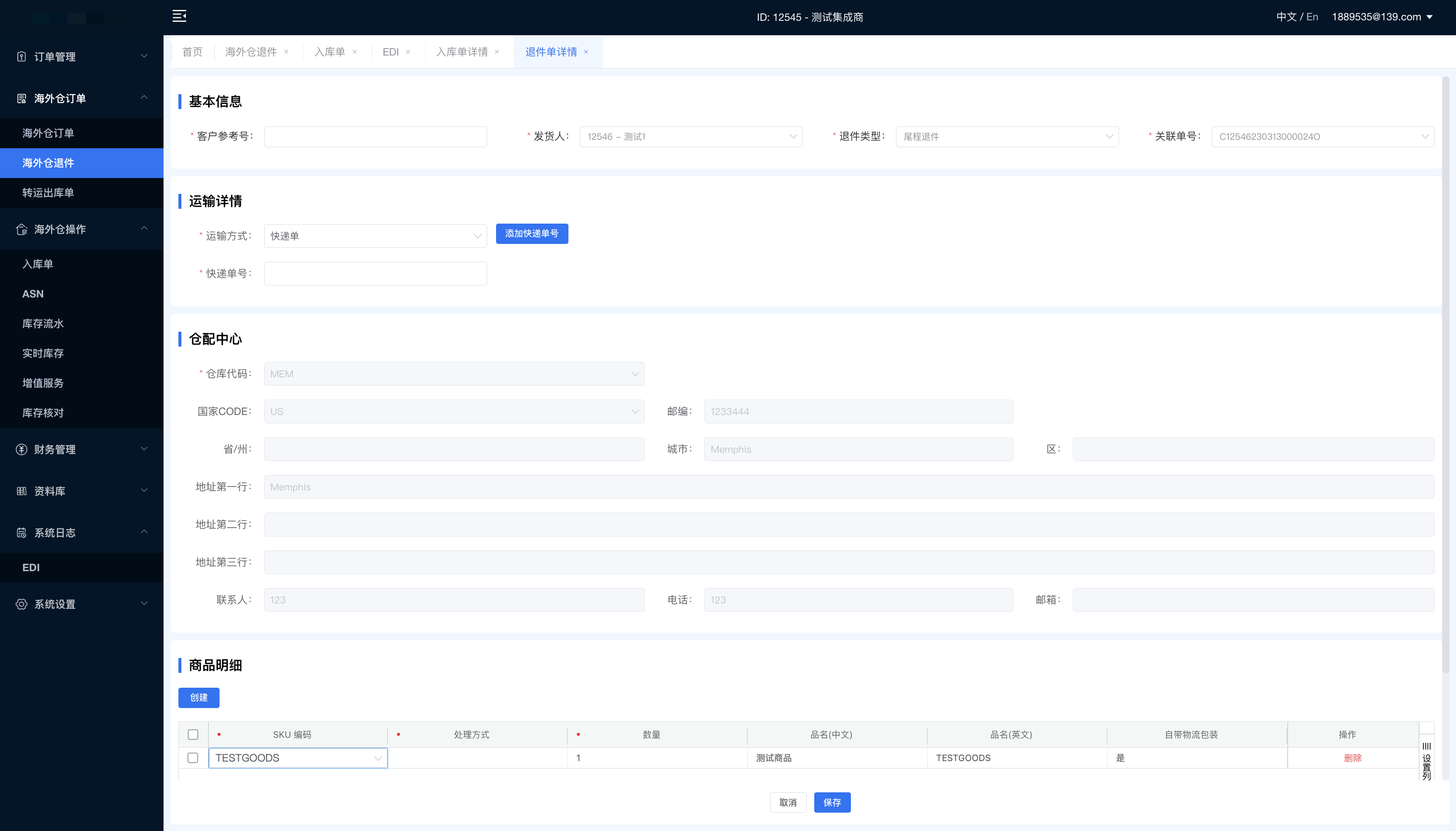The height and width of the screenshot is (831, 1456).
Task: Click the 数量 cell showing 1
Action: pos(658,758)
